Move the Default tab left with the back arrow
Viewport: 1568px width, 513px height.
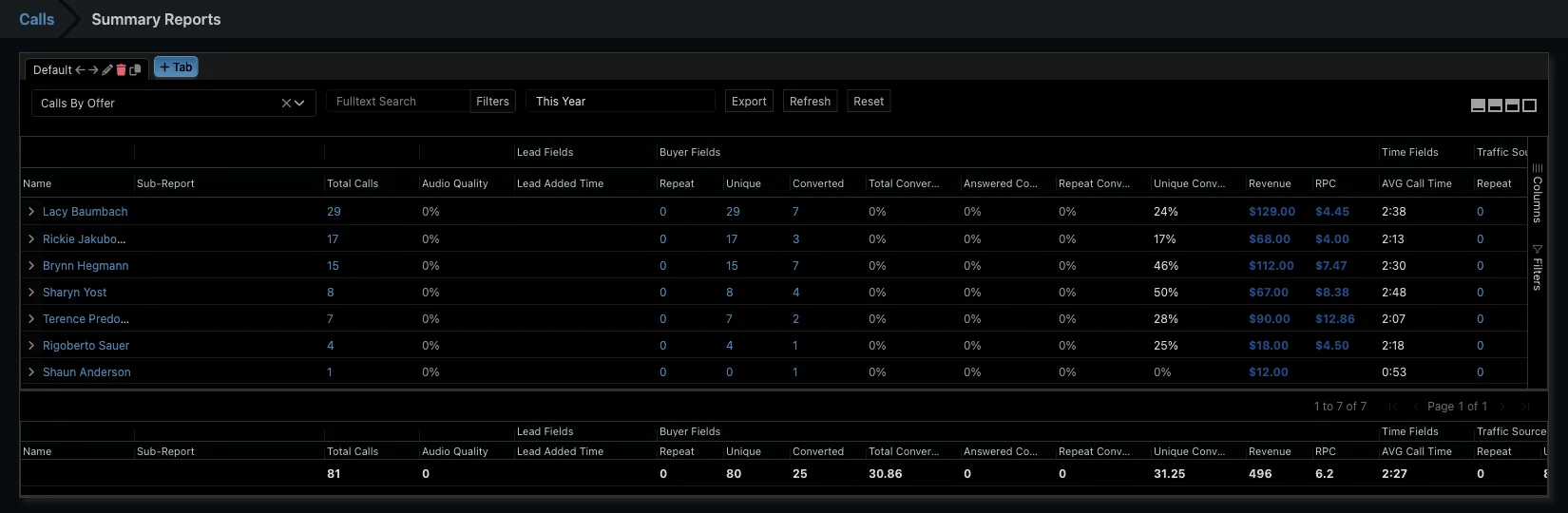(x=80, y=69)
